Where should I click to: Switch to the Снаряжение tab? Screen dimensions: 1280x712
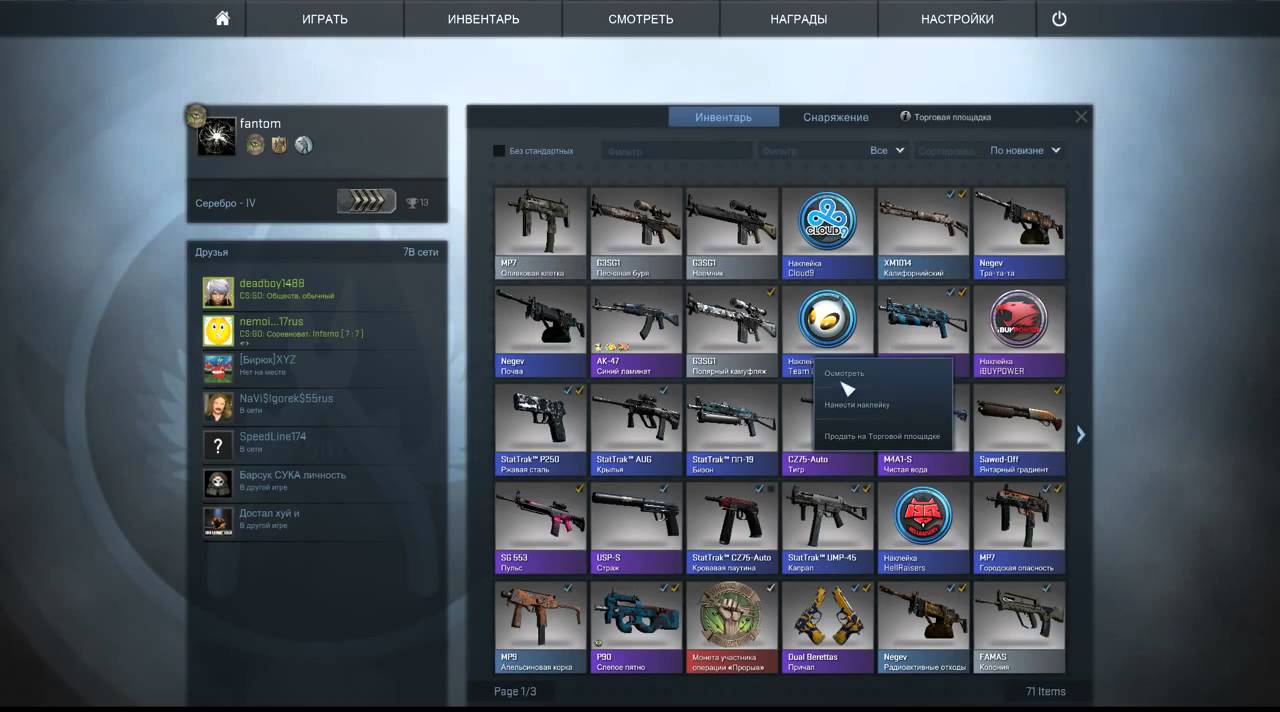coord(836,117)
